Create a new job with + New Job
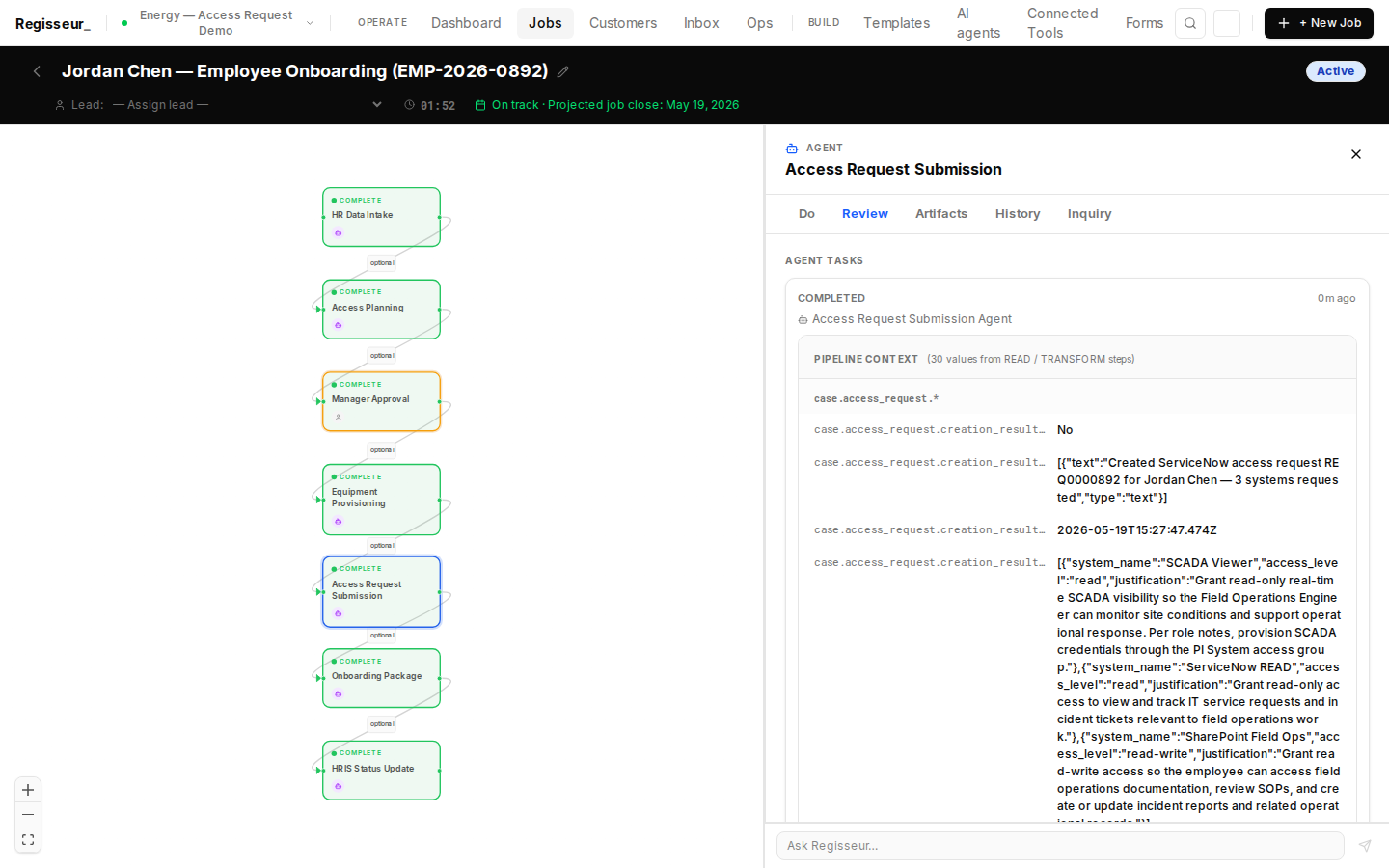 click(x=1319, y=23)
